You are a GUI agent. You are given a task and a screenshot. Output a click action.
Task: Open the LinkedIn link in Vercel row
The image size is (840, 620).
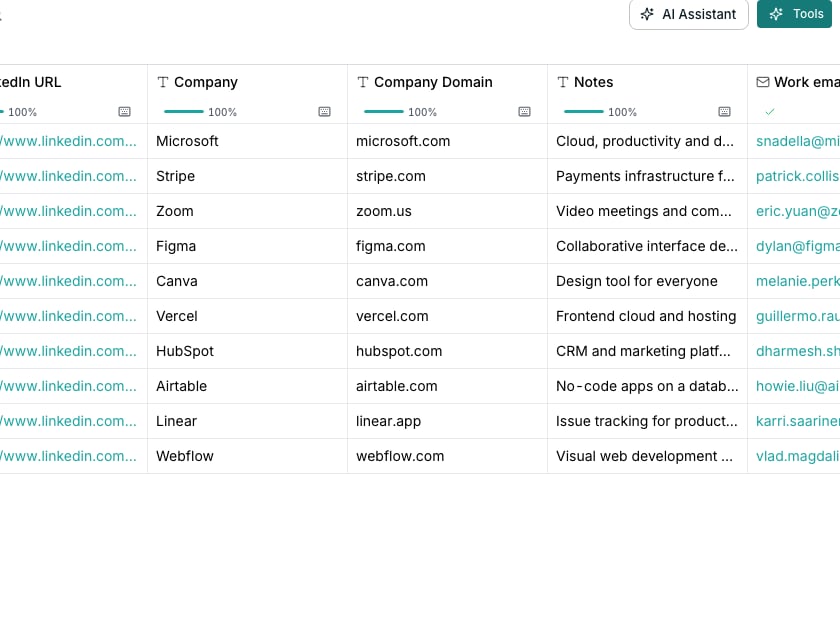68,316
